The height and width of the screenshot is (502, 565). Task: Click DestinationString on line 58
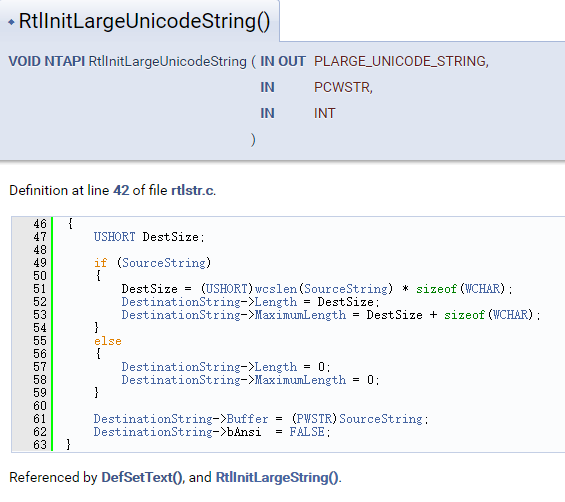pos(181,380)
